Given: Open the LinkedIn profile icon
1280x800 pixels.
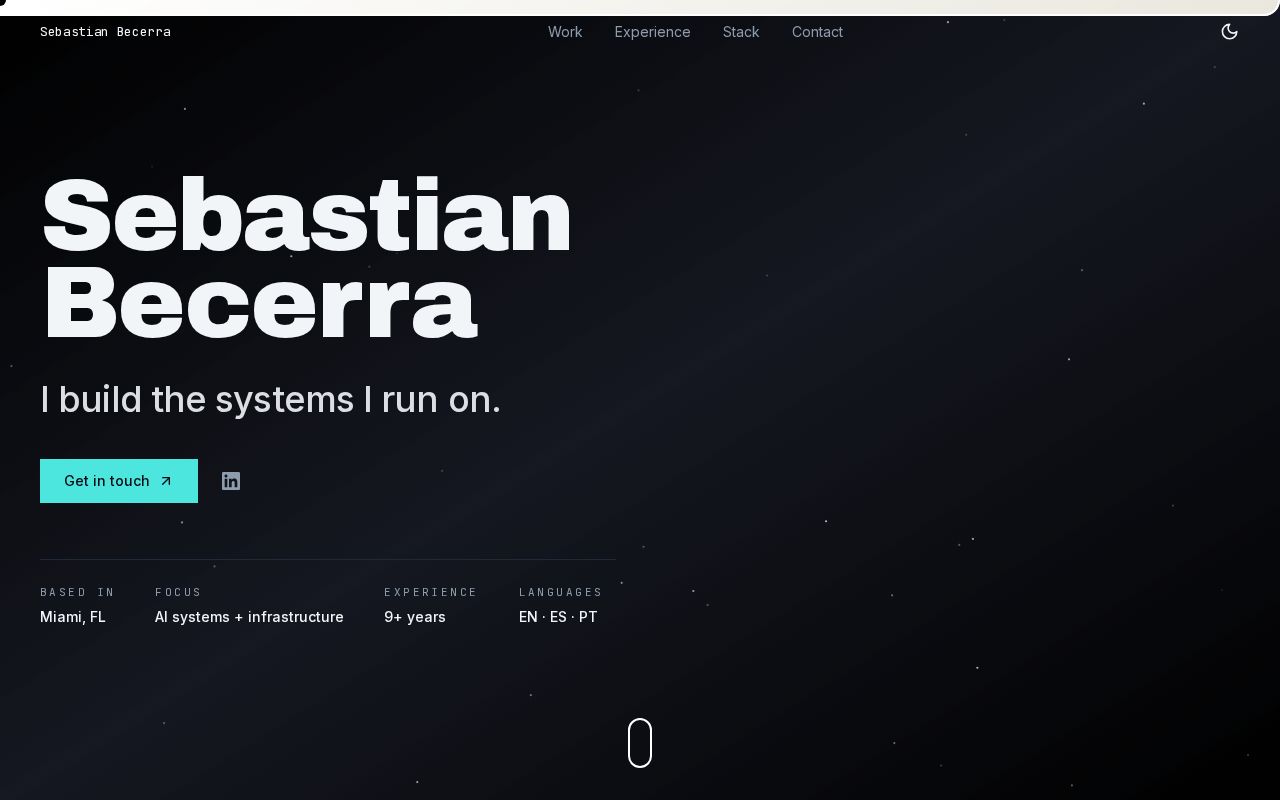Looking at the screenshot, I should click(231, 481).
